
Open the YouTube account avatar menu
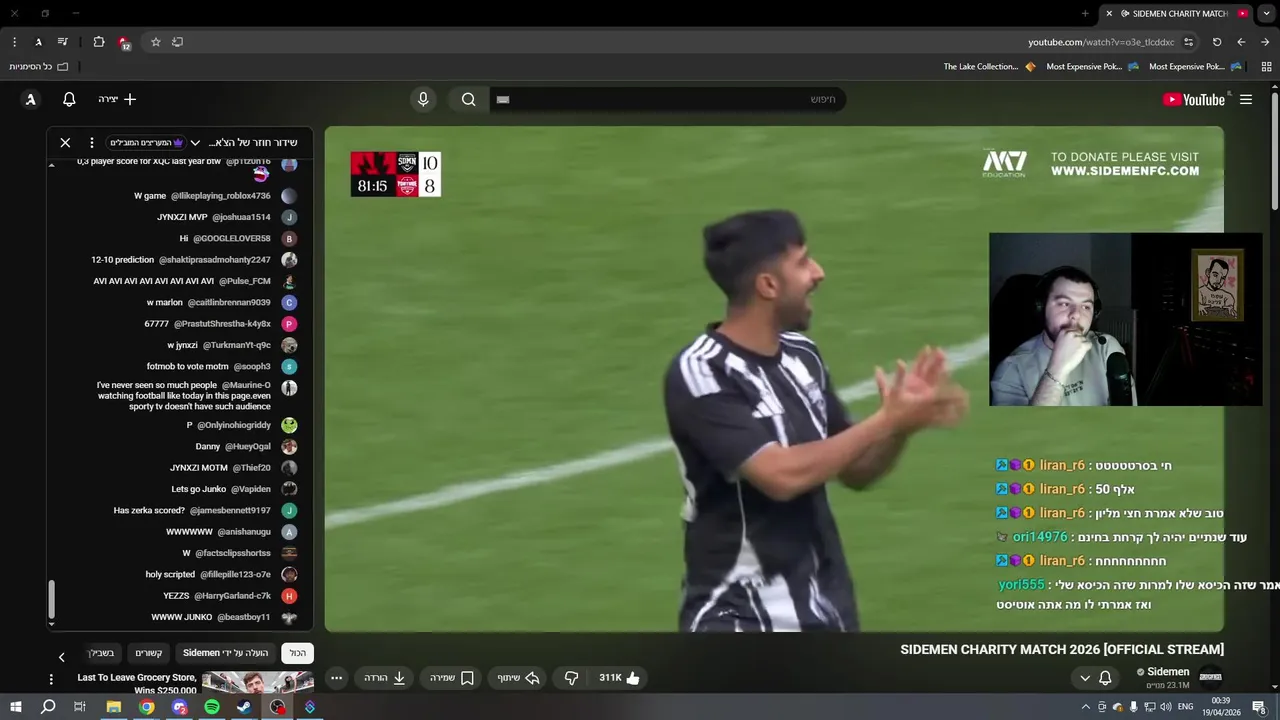[31, 99]
